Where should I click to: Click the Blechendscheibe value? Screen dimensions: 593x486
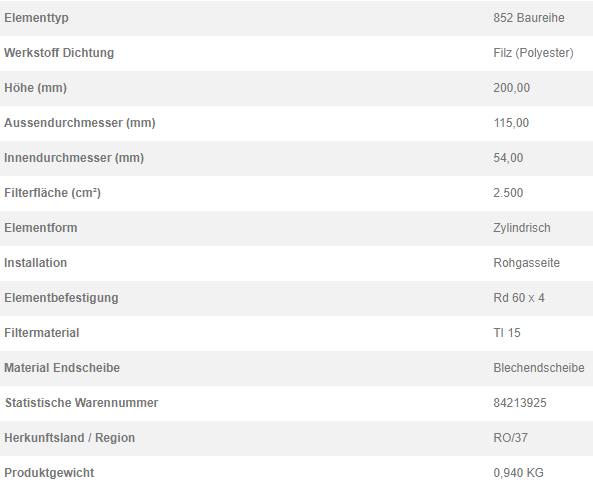[539, 368]
